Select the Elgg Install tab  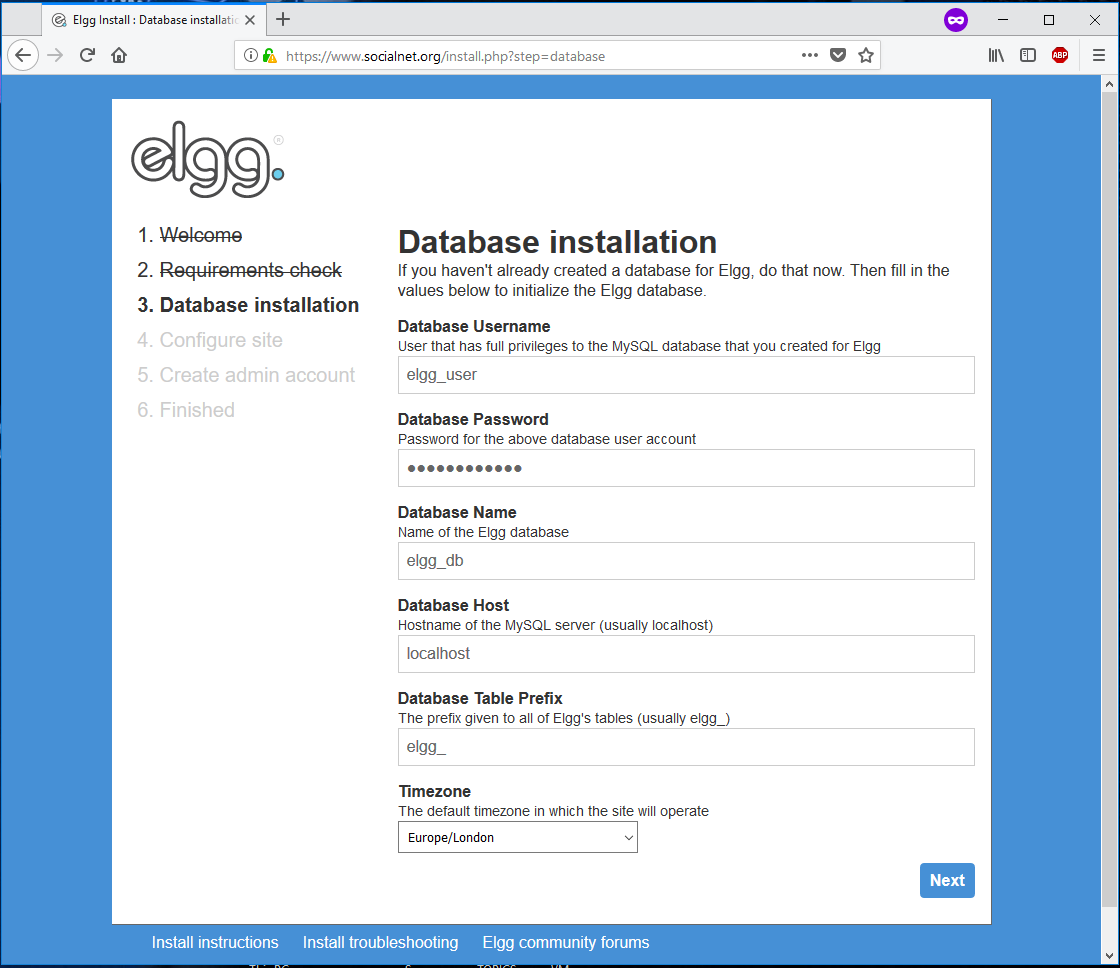(x=154, y=20)
